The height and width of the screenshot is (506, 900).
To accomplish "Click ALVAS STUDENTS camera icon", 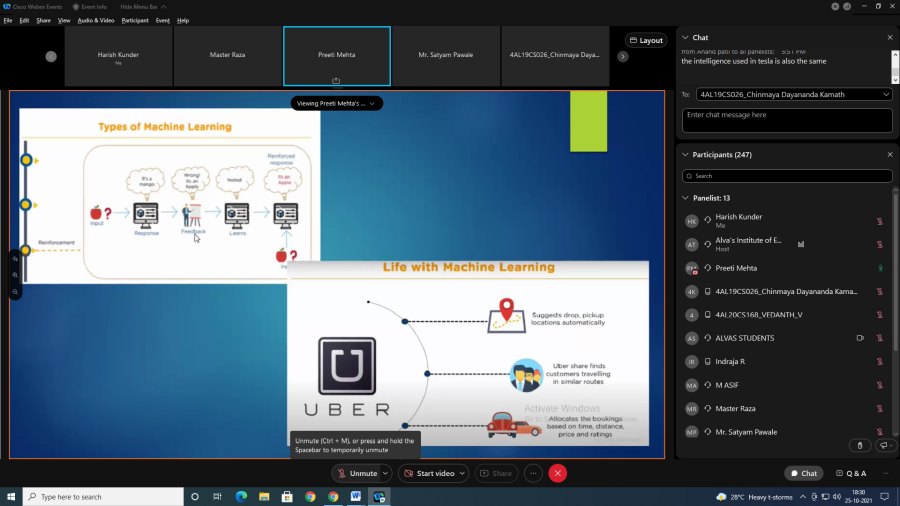I will pyautogui.click(x=860, y=338).
